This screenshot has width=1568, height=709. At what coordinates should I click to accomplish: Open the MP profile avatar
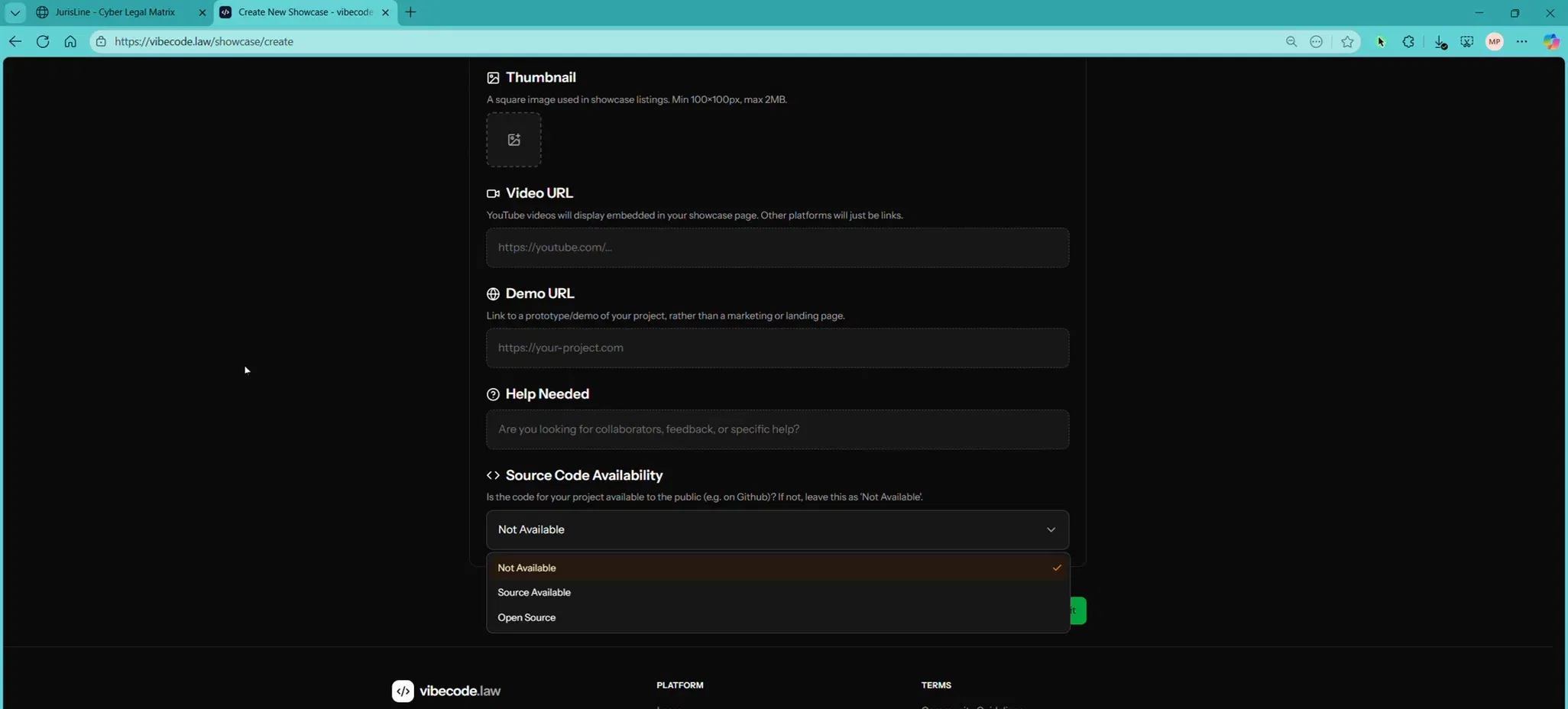click(x=1495, y=42)
